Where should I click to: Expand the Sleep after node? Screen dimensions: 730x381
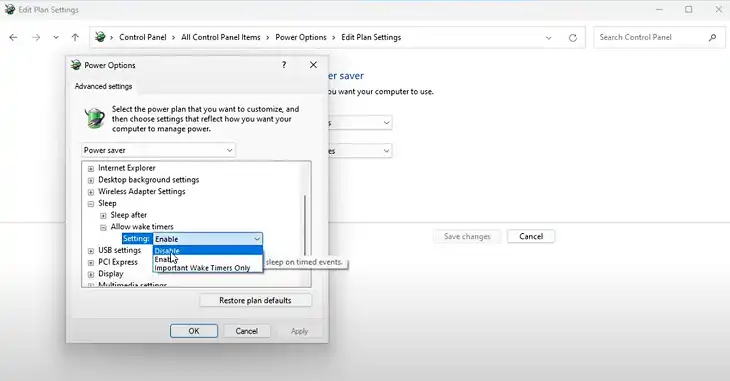[x=103, y=215]
